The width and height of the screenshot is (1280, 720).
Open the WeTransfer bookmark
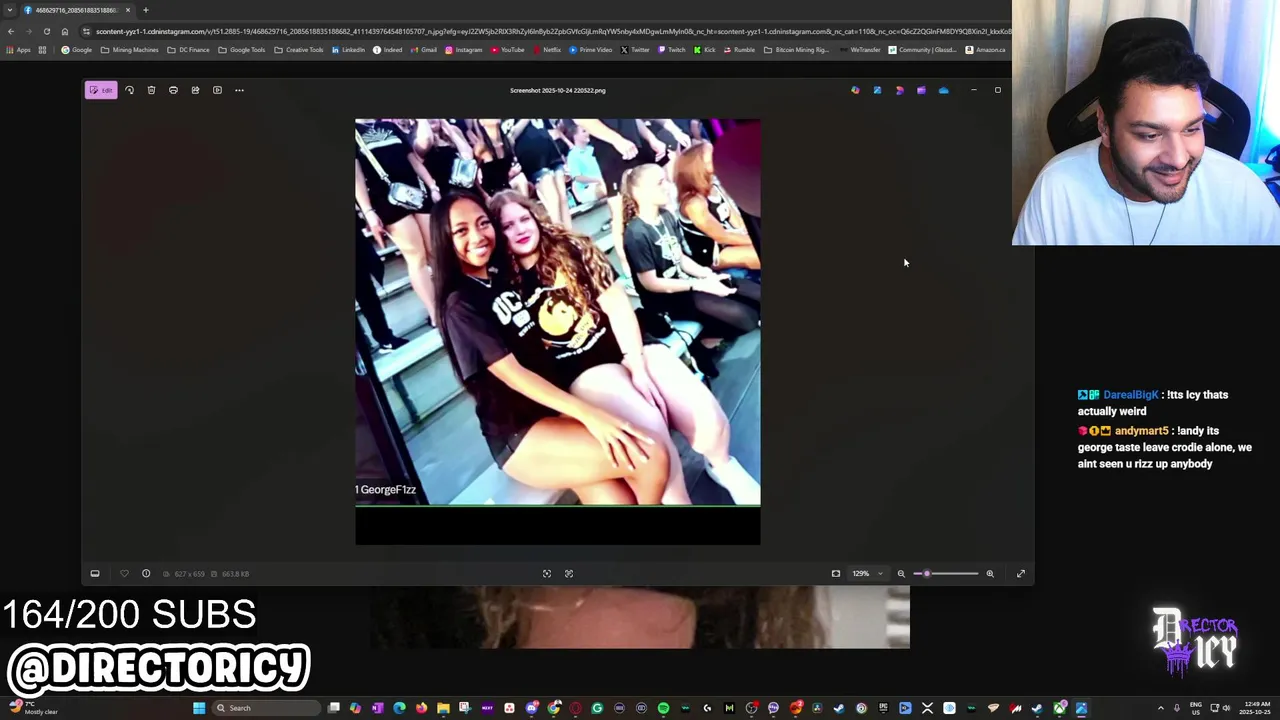[x=861, y=50]
